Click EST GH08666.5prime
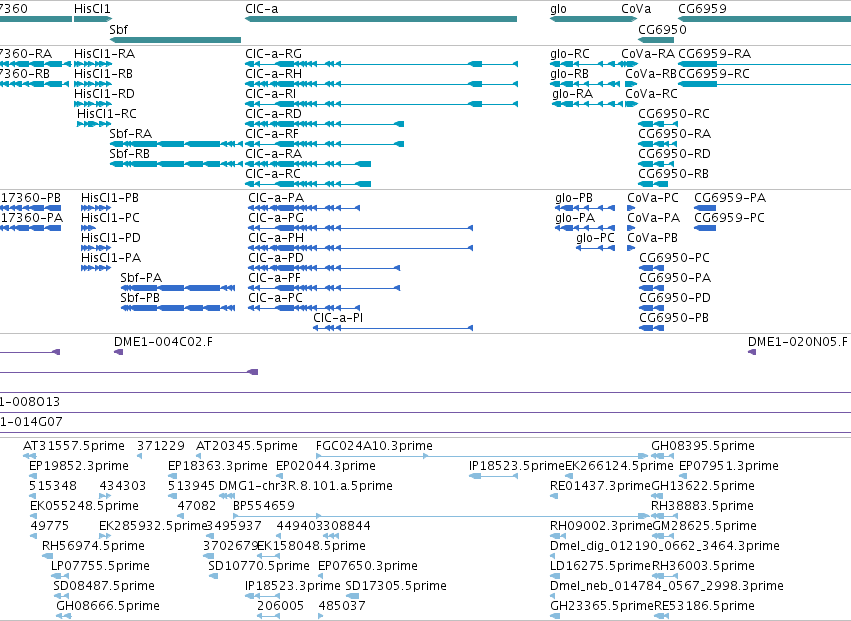Screen dimensions: 851x621 (x=107, y=606)
